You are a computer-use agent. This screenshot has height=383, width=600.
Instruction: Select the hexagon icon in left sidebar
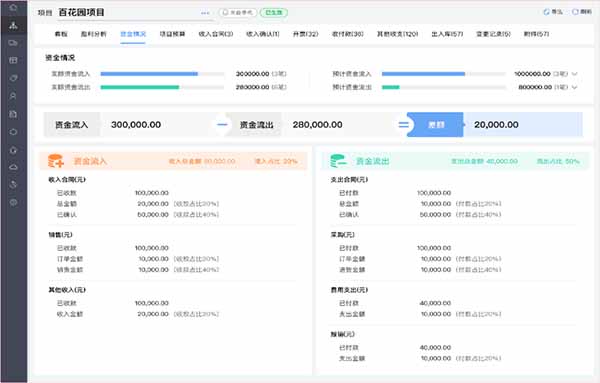click(13, 132)
